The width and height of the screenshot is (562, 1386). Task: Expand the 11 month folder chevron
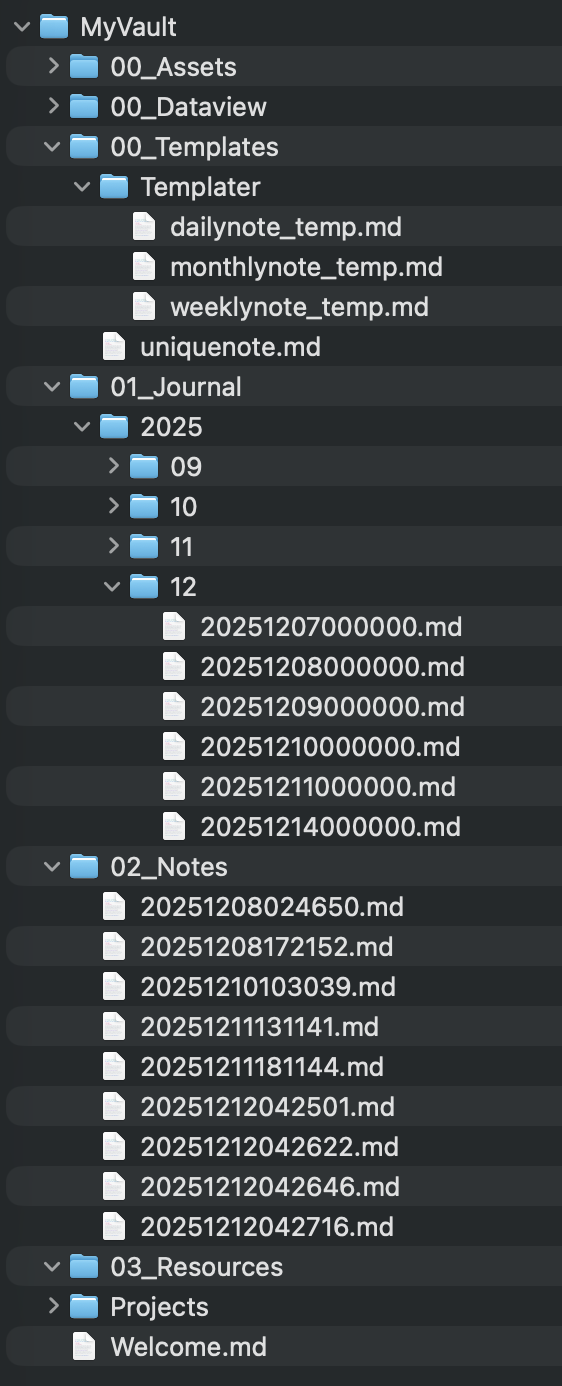(x=113, y=547)
